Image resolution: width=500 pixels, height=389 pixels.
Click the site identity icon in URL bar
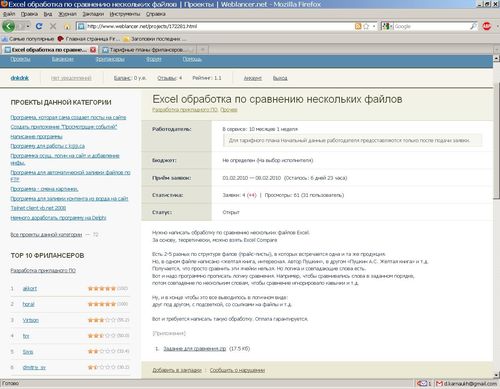pyautogui.click(x=81, y=26)
